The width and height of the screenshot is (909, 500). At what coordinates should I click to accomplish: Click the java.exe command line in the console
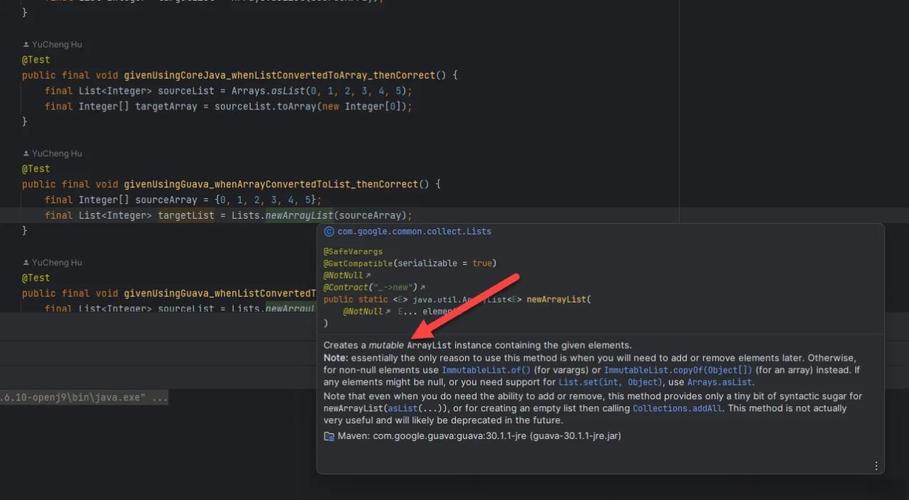tap(84, 398)
